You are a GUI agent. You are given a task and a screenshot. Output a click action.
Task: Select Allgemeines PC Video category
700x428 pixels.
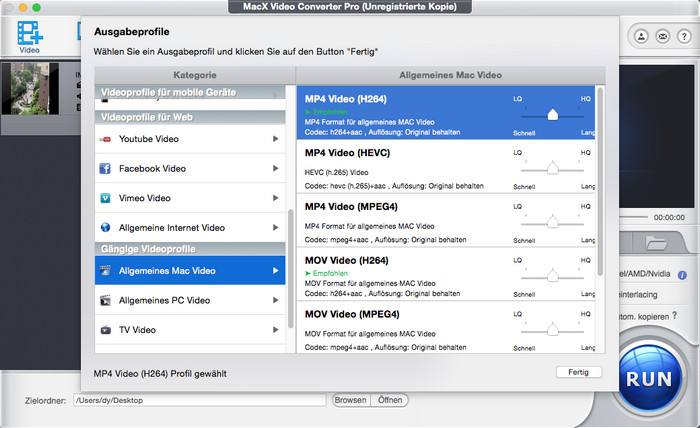point(190,300)
